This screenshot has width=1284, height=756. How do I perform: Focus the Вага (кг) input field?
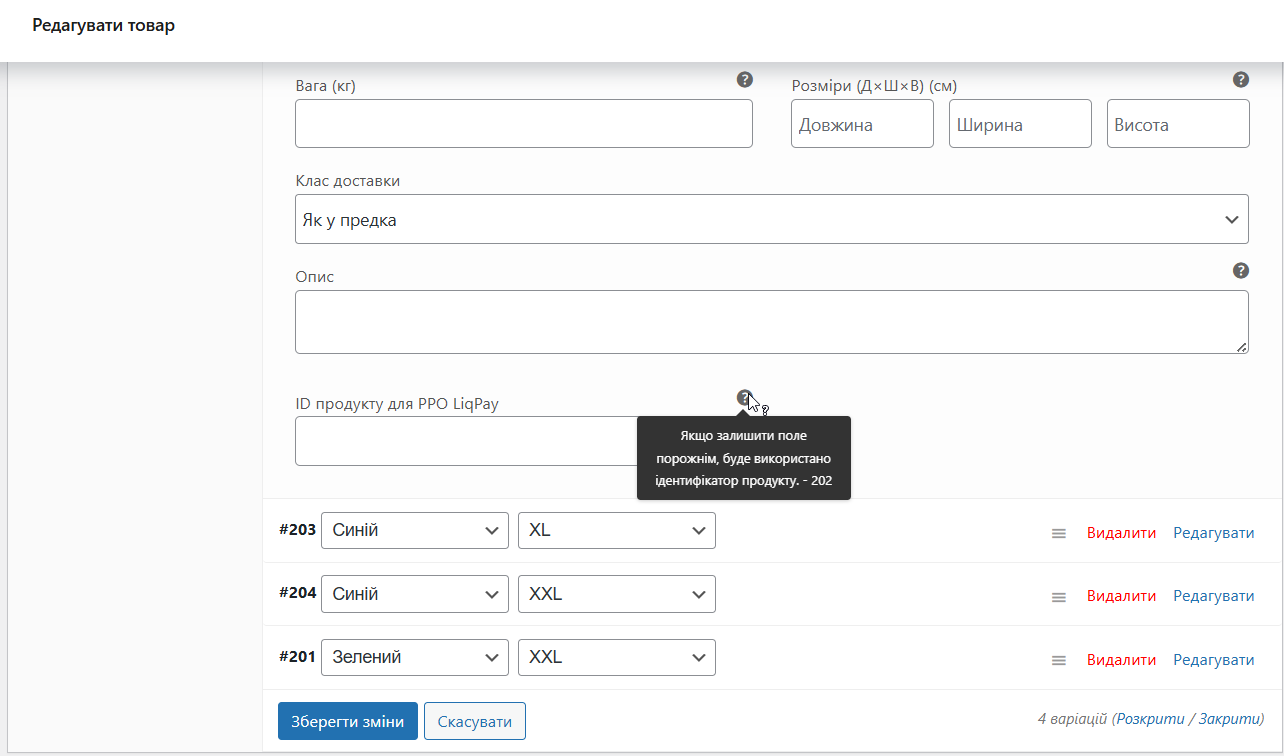(523, 124)
